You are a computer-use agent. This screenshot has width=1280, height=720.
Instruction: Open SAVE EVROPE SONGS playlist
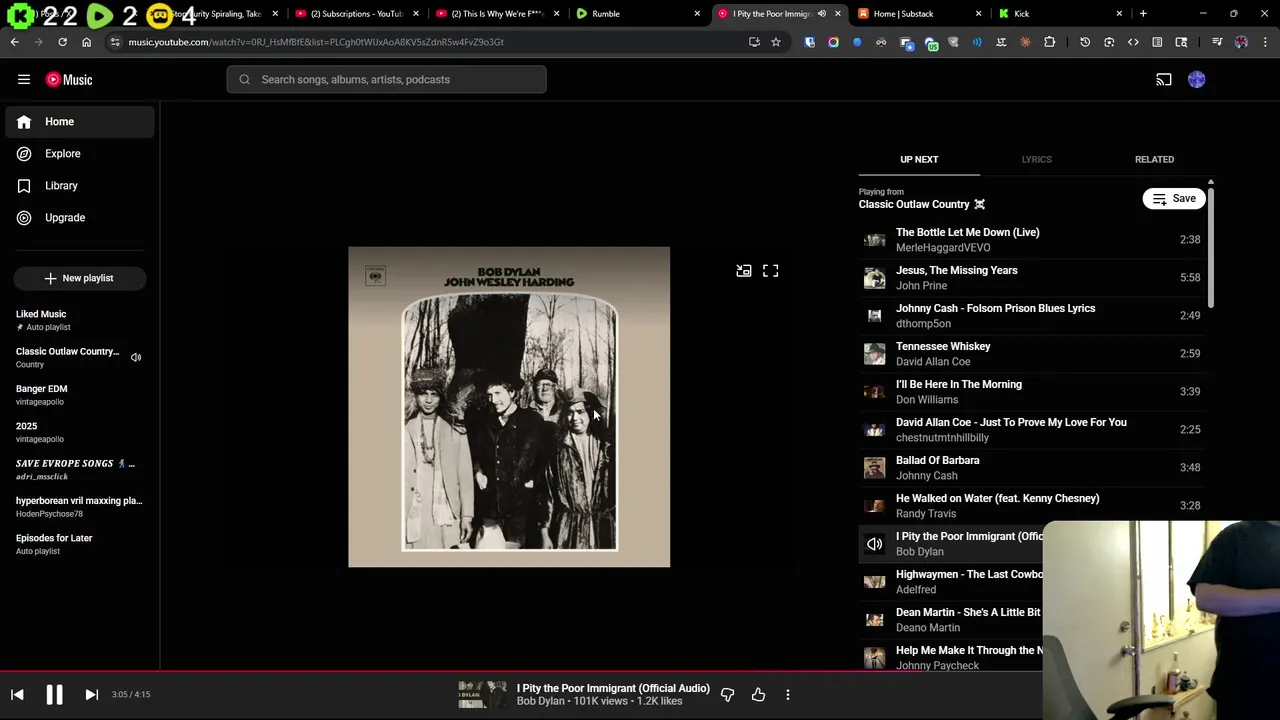point(80,469)
